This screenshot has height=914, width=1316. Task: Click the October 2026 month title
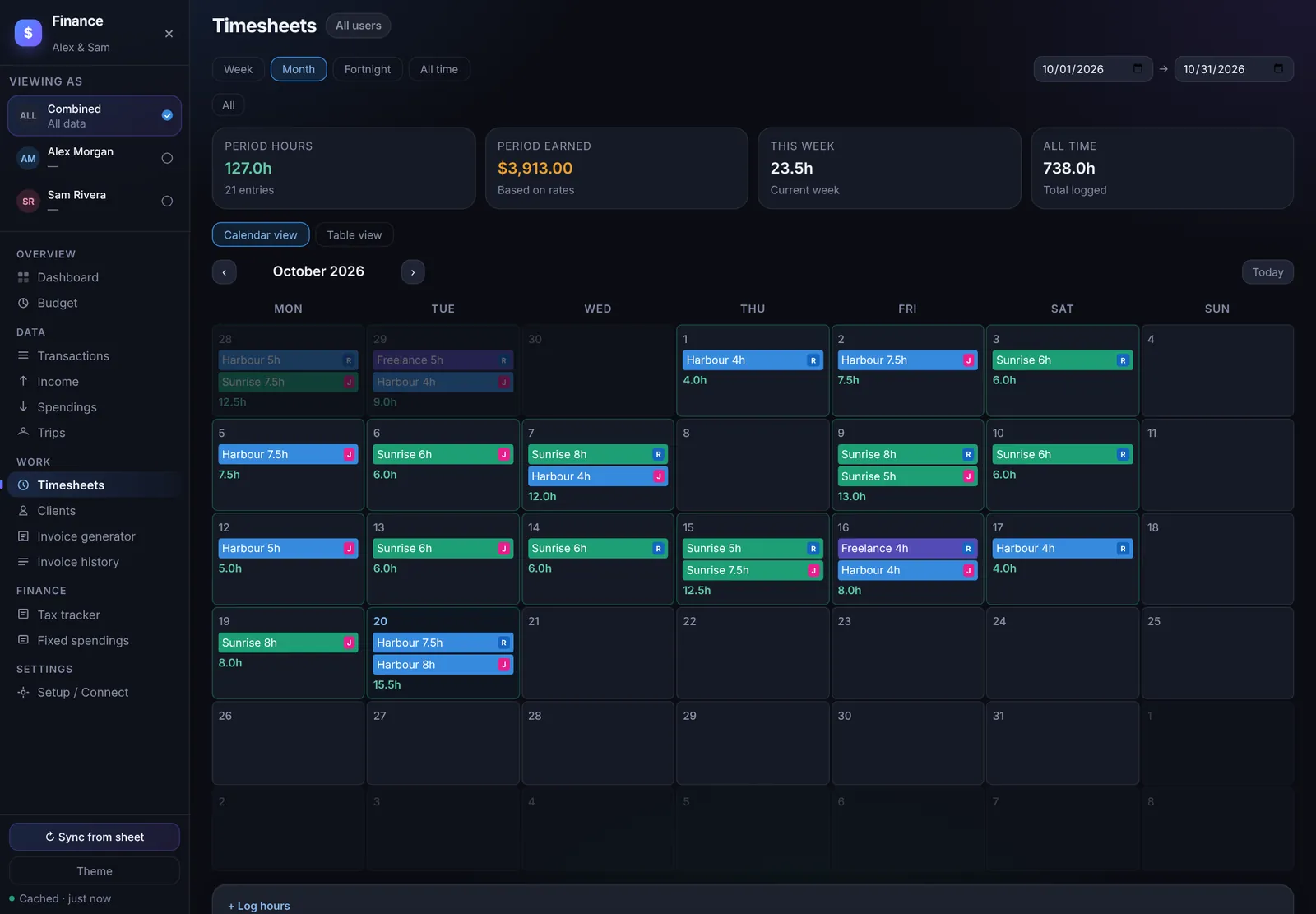(x=318, y=271)
